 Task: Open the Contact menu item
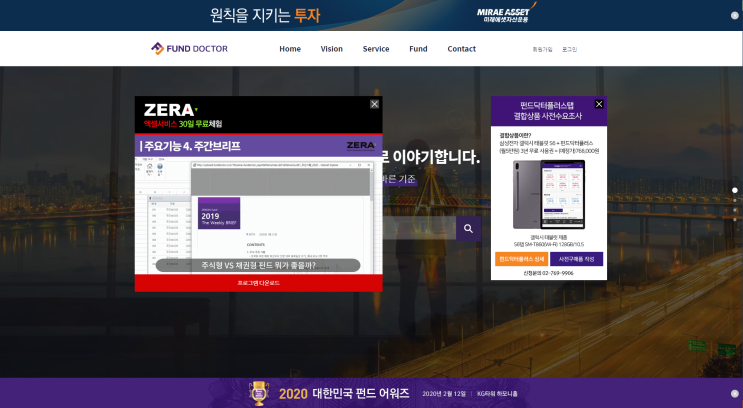pyautogui.click(x=462, y=49)
